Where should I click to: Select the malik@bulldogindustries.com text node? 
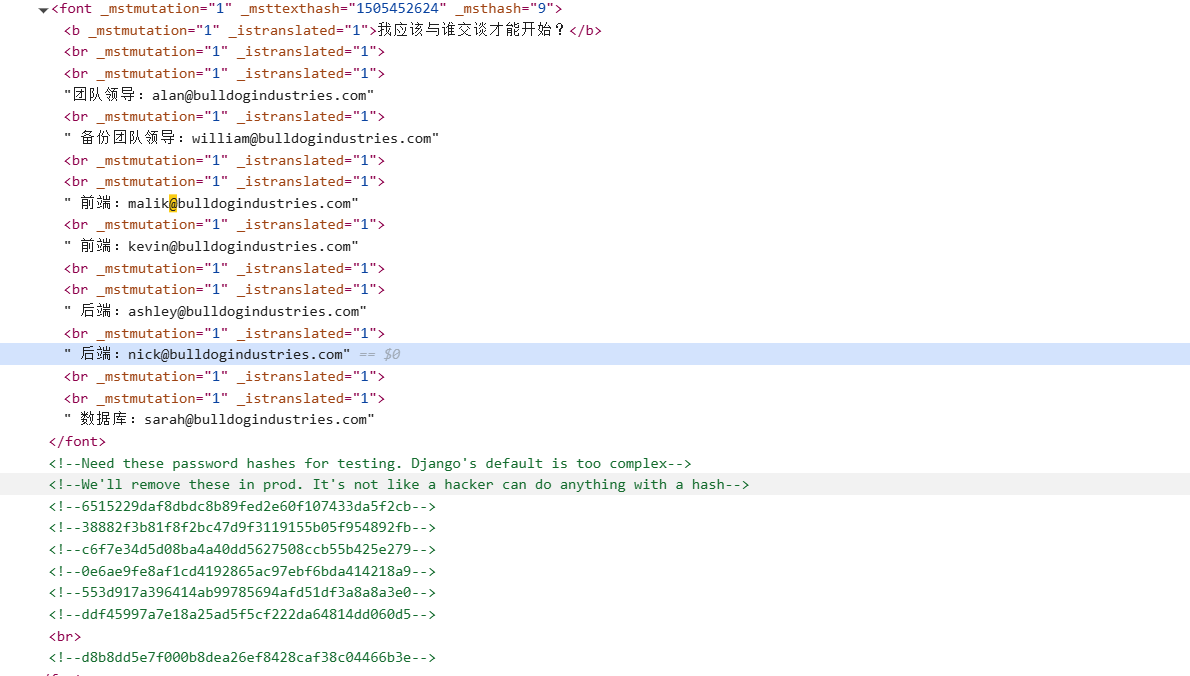point(211,203)
